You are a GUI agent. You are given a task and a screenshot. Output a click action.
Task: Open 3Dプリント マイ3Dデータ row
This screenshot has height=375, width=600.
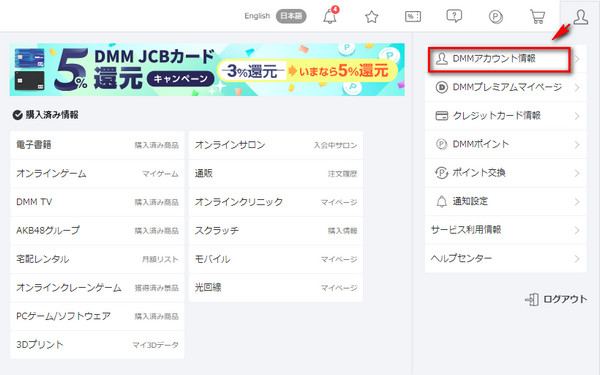point(97,345)
